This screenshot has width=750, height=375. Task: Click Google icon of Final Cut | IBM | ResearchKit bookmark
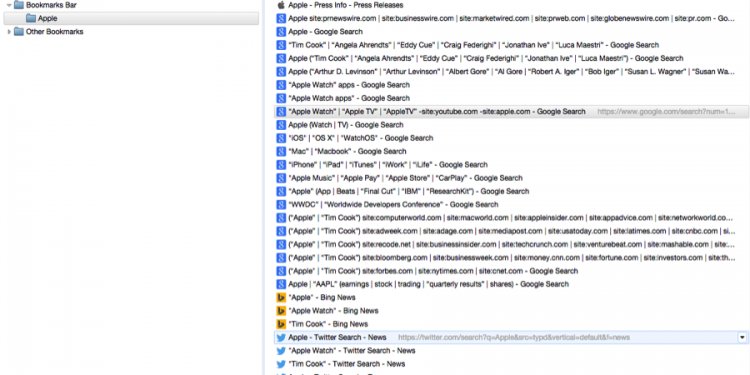coord(281,191)
